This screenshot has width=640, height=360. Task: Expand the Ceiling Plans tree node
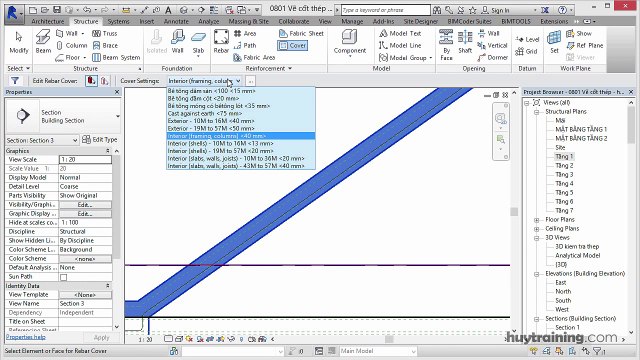(x=537, y=229)
